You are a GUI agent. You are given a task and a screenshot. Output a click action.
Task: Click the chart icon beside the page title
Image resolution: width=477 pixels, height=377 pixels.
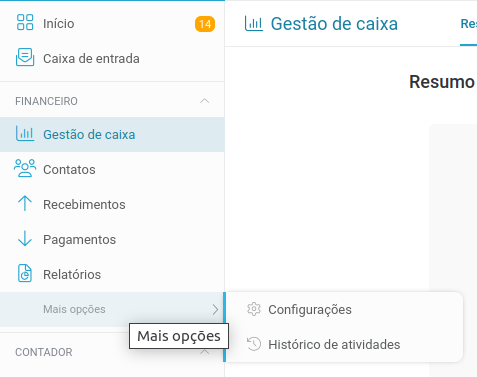tap(254, 23)
